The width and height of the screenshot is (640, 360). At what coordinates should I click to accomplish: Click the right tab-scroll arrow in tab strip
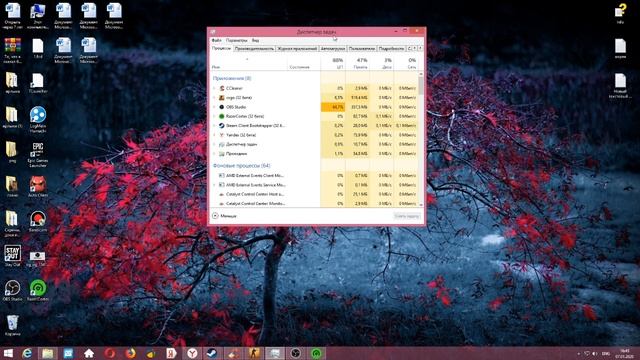click(x=420, y=49)
